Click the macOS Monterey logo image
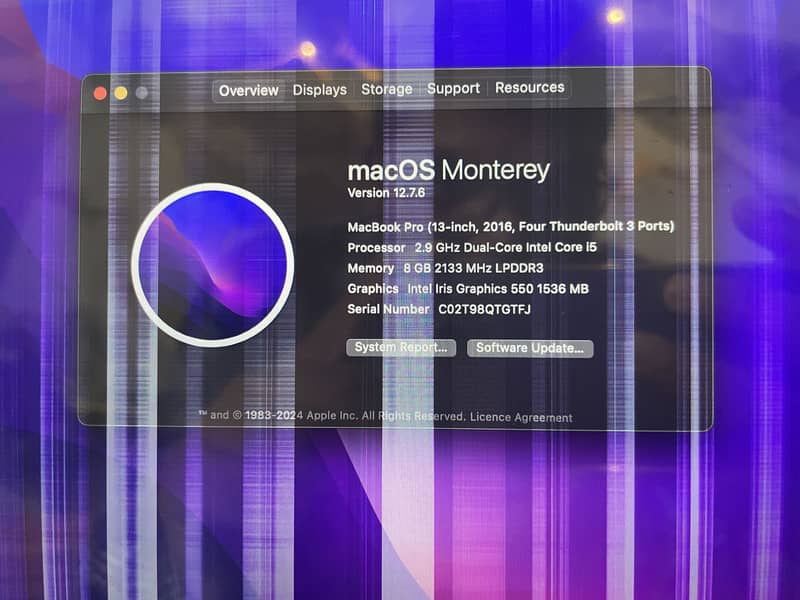The width and height of the screenshot is (800, 600). 213,265
